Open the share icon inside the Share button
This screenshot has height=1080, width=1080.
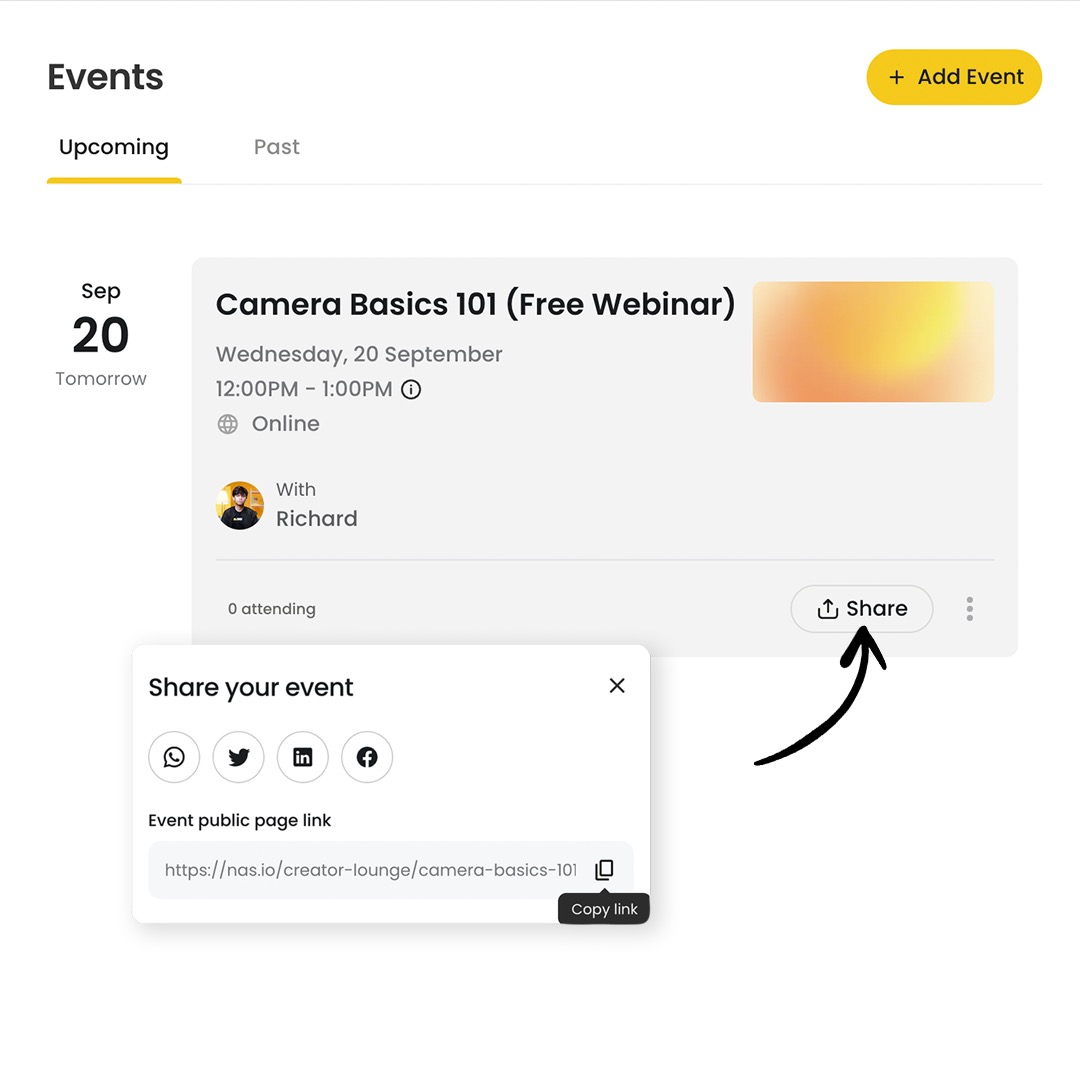[x=828, y=608]
